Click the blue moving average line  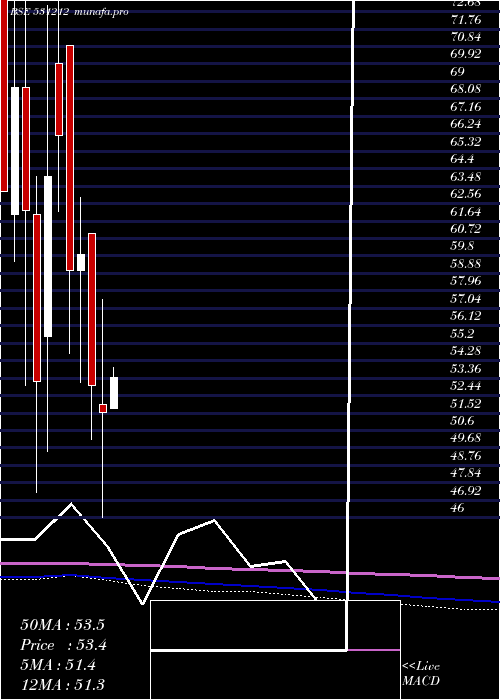pyautogui.click(x=250, y=586)
